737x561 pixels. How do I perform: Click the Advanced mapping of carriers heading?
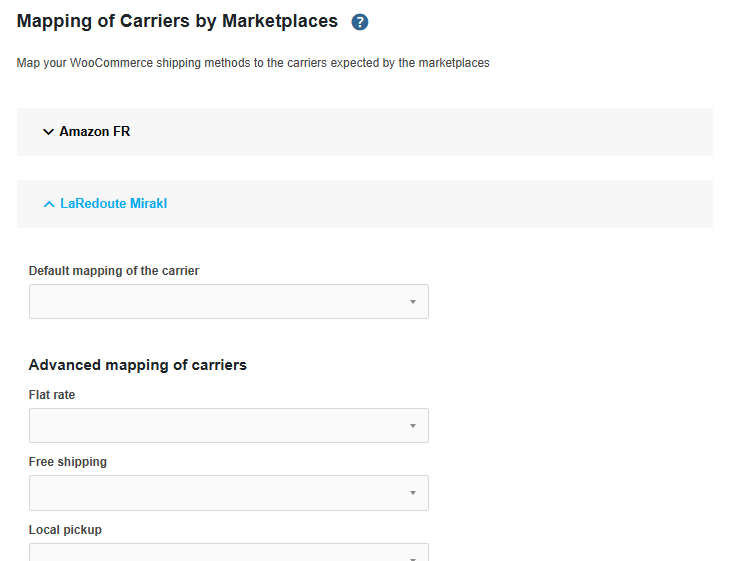click(x=138, y=365)
